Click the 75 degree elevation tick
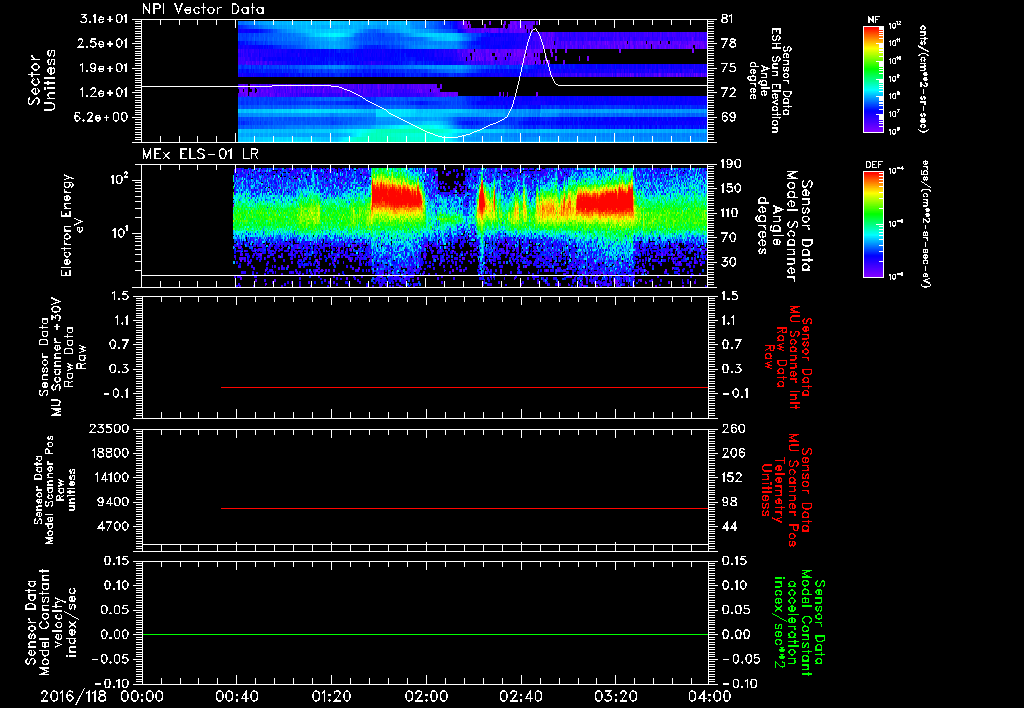Viewport: 1024px width, 708px height. (728, 68)
